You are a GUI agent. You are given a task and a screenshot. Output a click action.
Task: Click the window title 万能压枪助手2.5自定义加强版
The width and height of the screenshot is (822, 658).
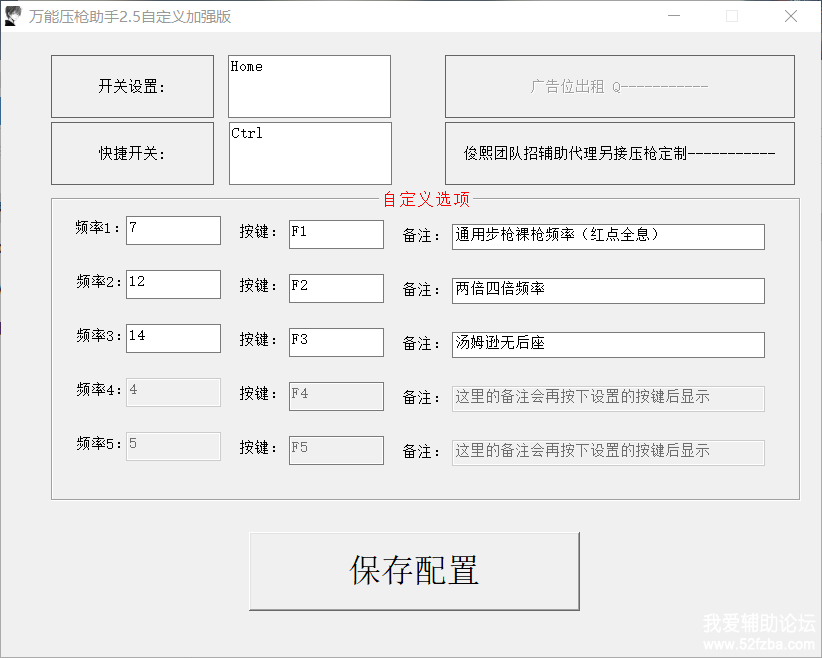129,17
